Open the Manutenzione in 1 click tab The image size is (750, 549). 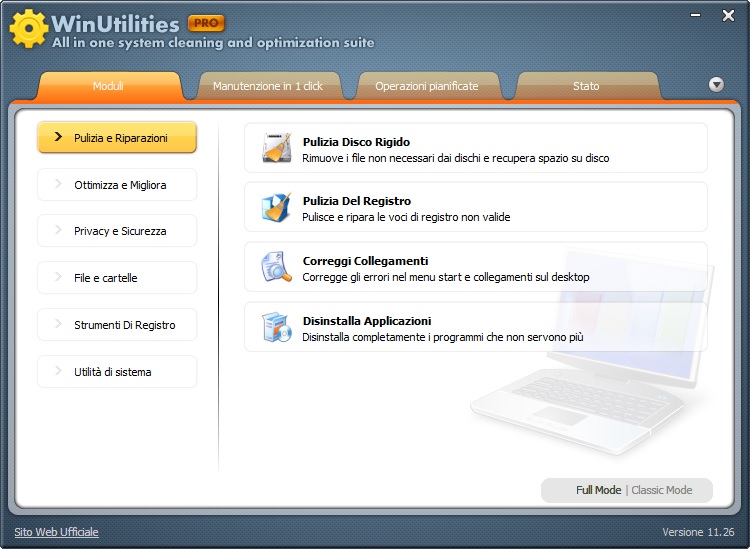click(x=268, y=86)
